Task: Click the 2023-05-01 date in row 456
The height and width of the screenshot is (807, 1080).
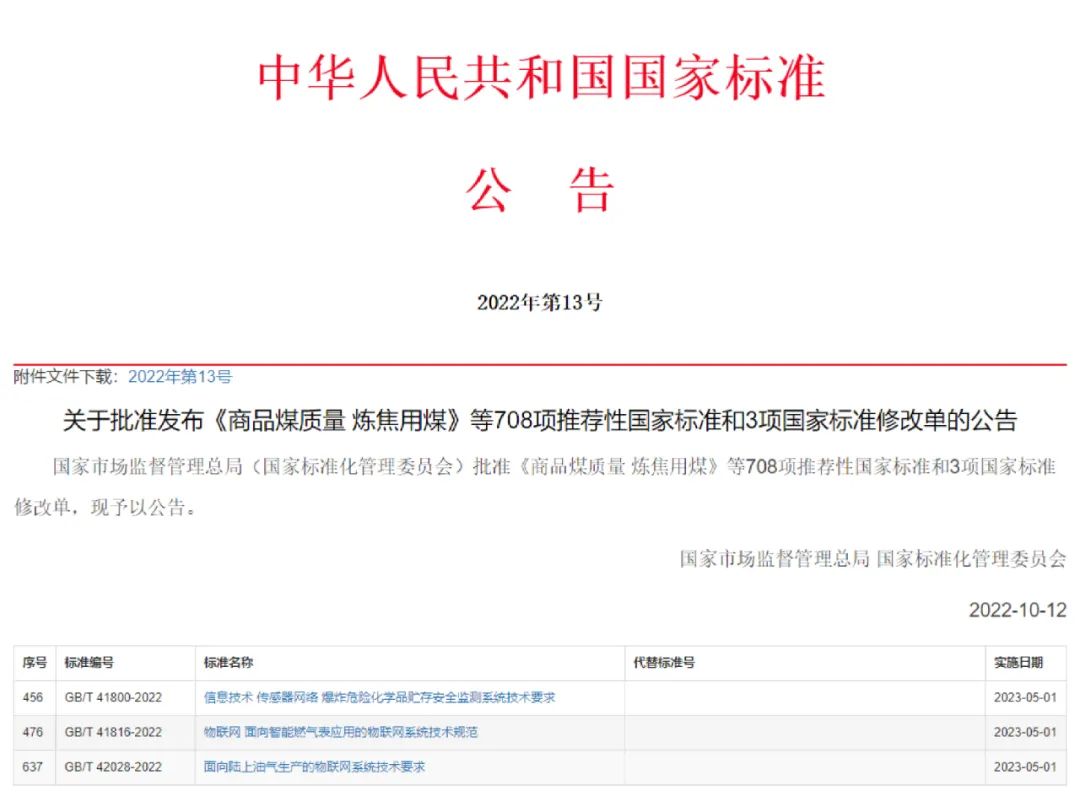Action: click(x=1025, y=698)
